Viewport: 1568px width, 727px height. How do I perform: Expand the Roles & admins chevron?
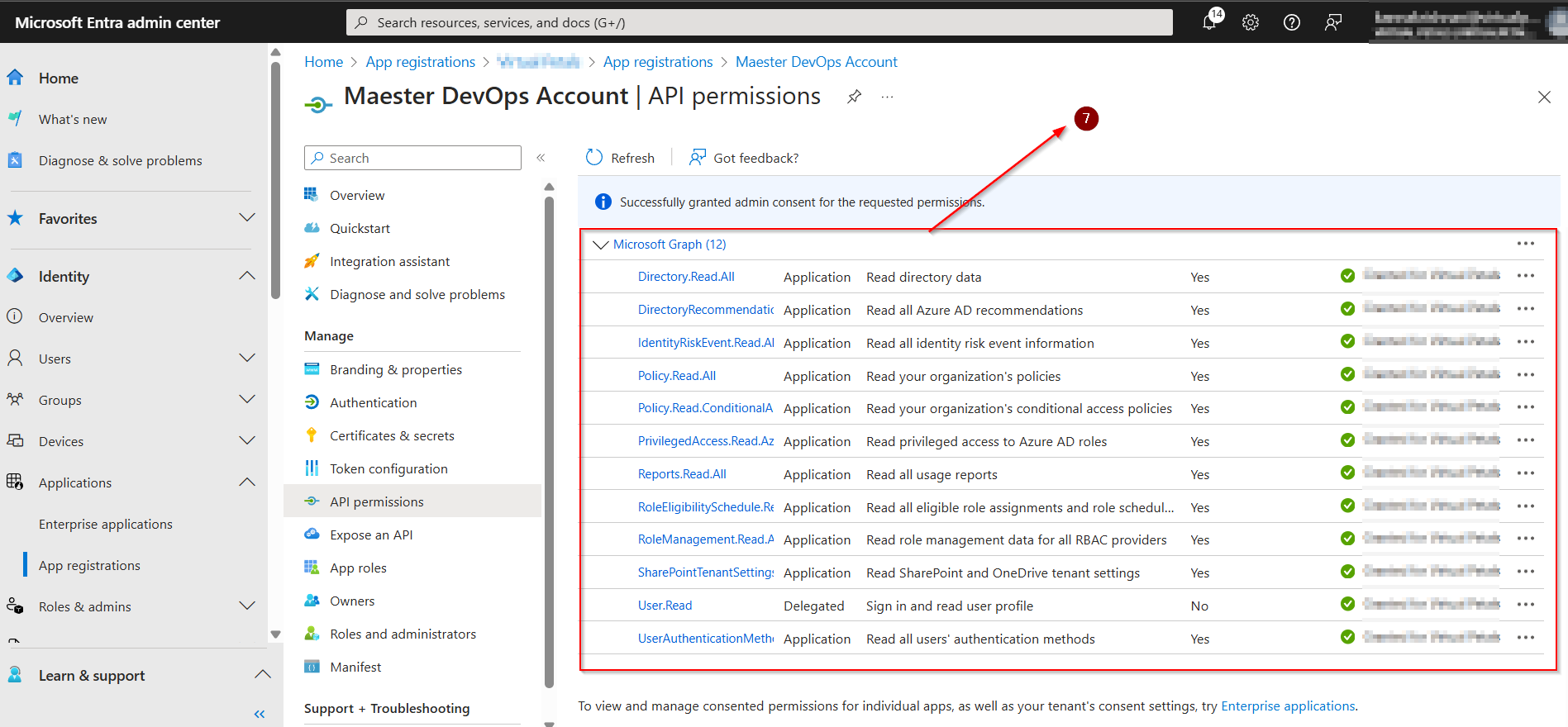[x=247, y=606]
